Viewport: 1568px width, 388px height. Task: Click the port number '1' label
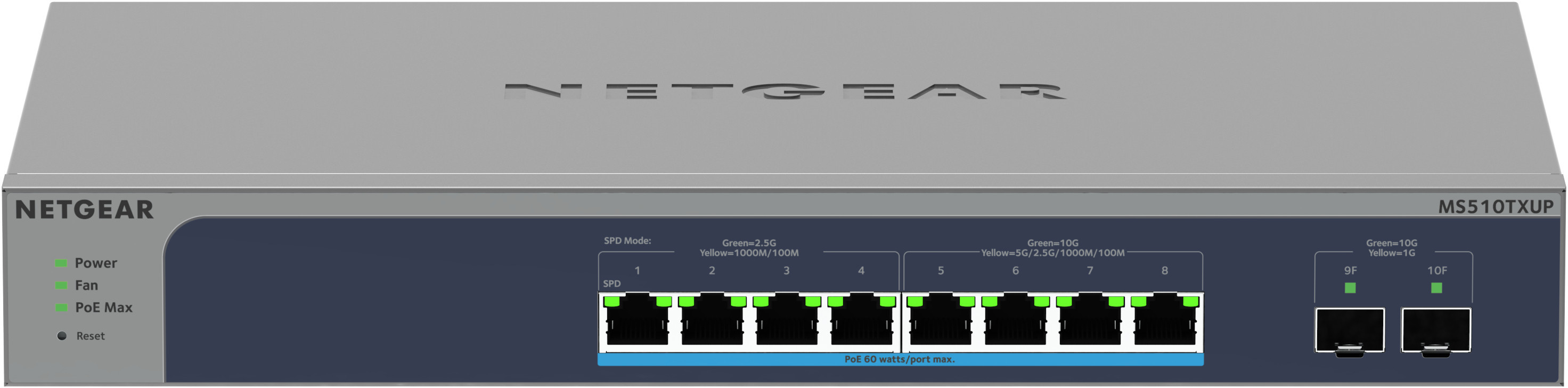[638, 270]
